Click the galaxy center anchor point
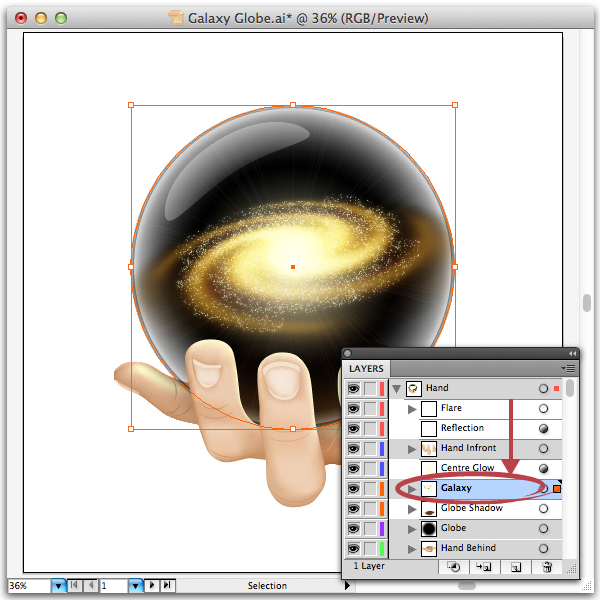 293,267
